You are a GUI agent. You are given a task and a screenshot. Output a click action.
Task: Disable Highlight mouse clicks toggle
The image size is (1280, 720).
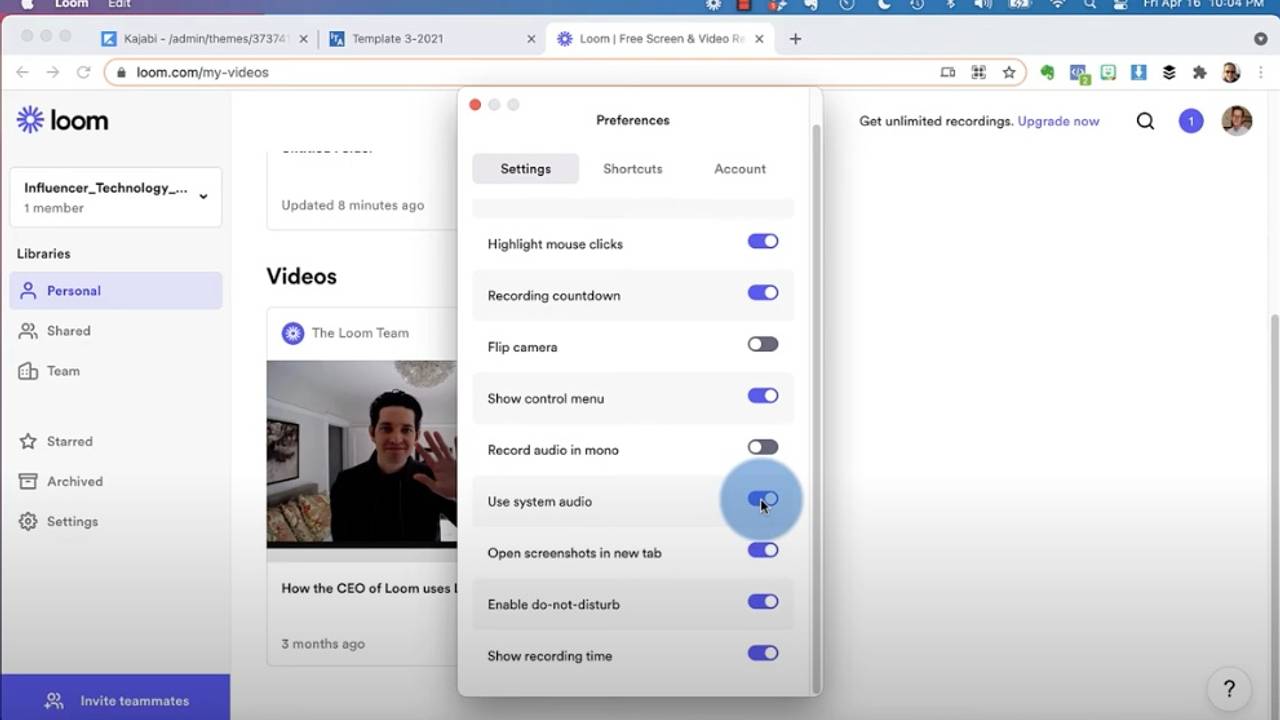point(762,242)
